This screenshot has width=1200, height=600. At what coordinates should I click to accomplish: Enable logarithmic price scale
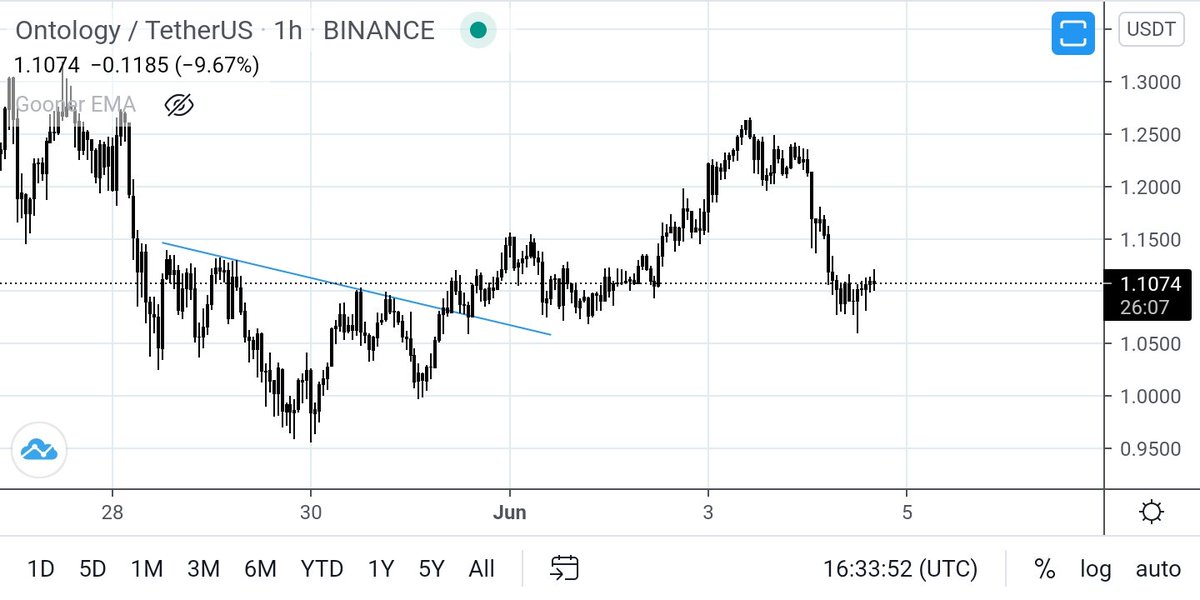coord(1095,569)
